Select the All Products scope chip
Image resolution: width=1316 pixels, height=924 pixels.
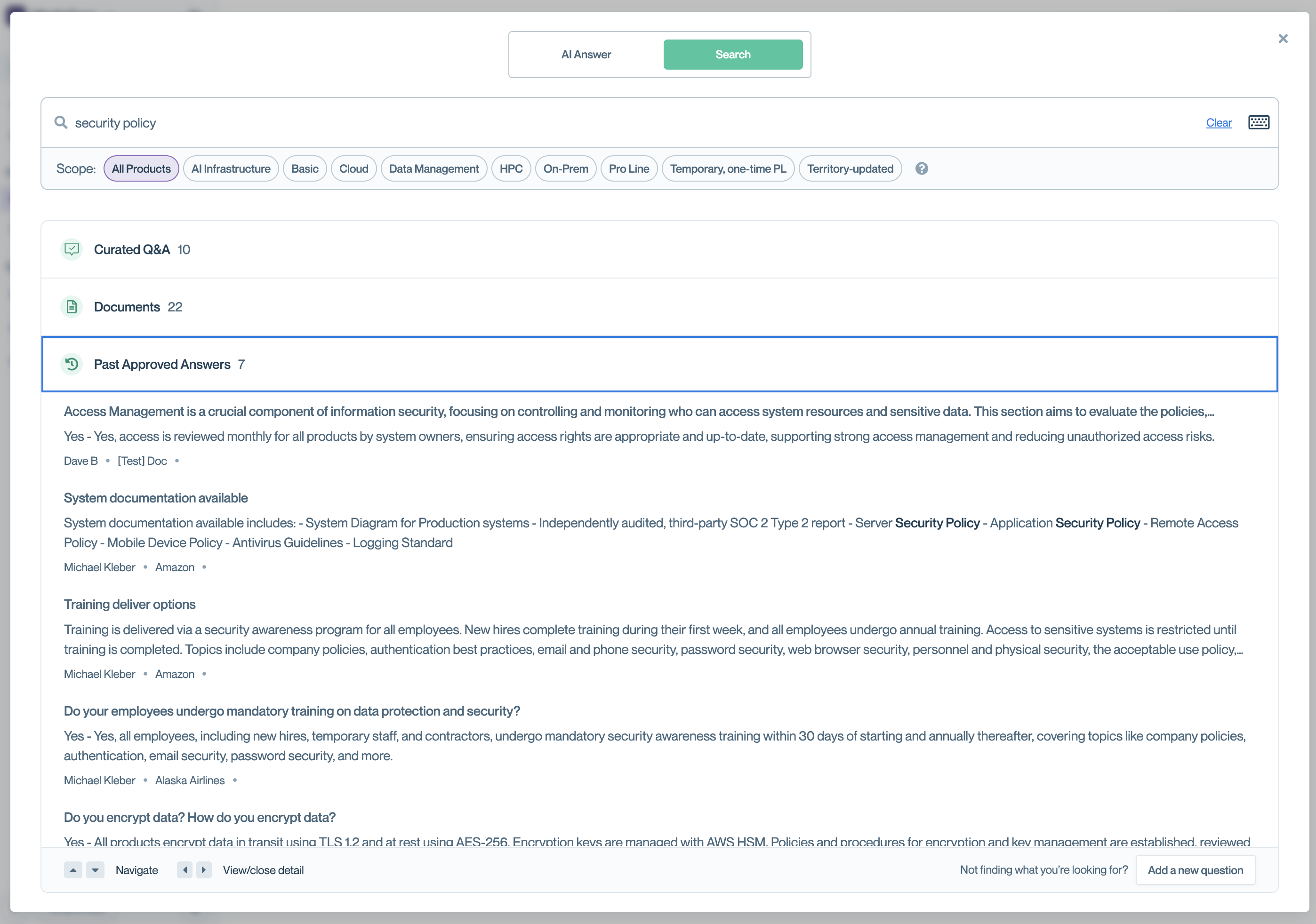pyautogui.click(x=141, y=168)
